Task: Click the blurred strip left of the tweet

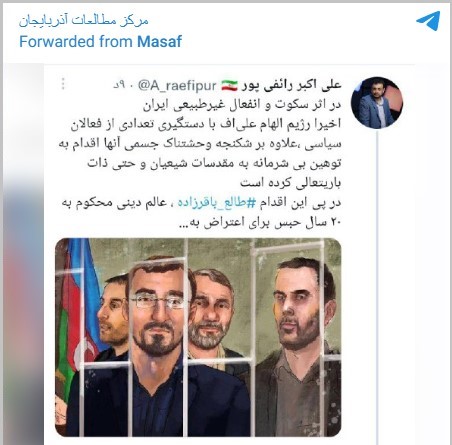Action: point(23,253)
